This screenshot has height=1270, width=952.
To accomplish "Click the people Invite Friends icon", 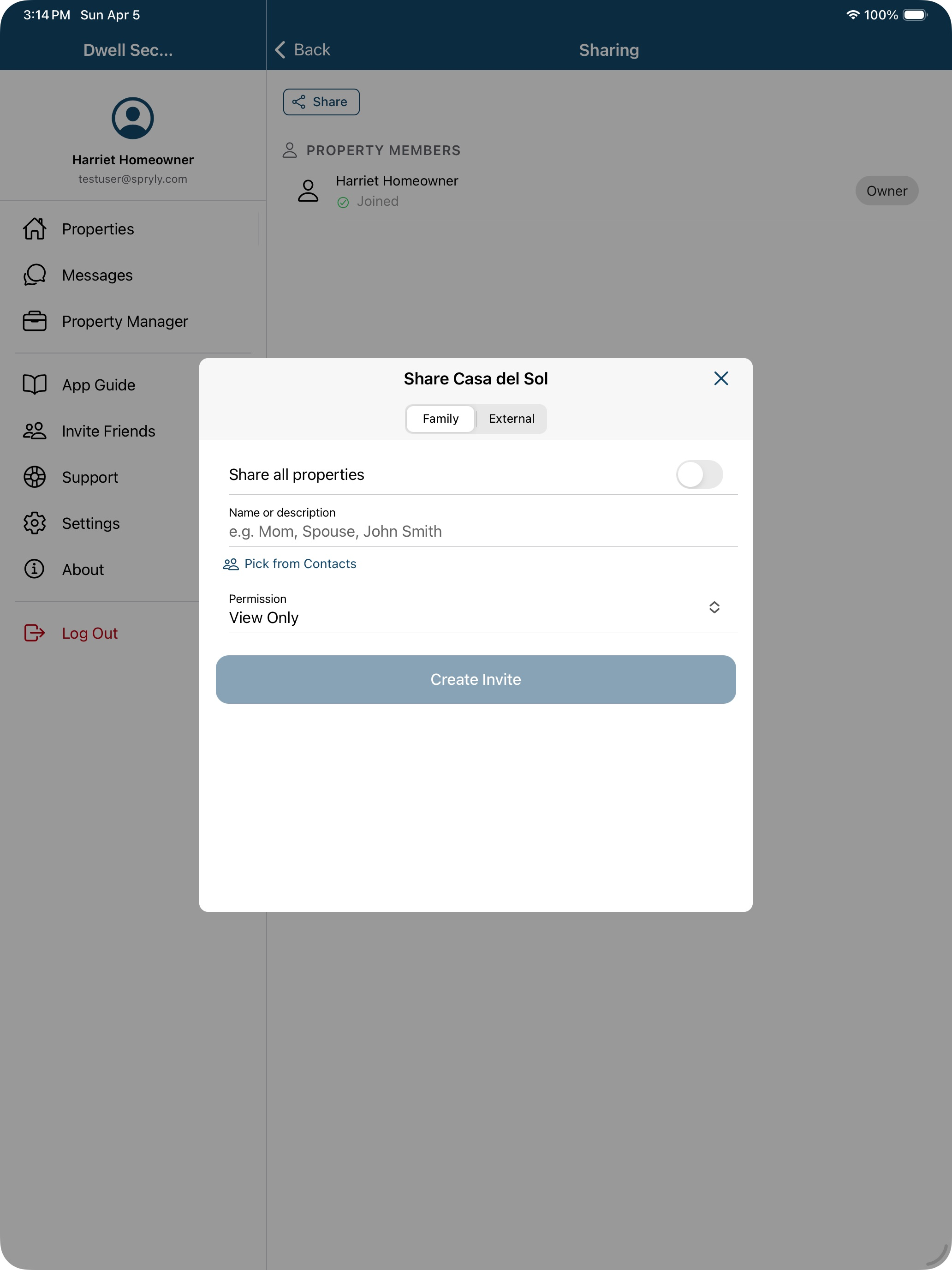I will coord(35,431).
